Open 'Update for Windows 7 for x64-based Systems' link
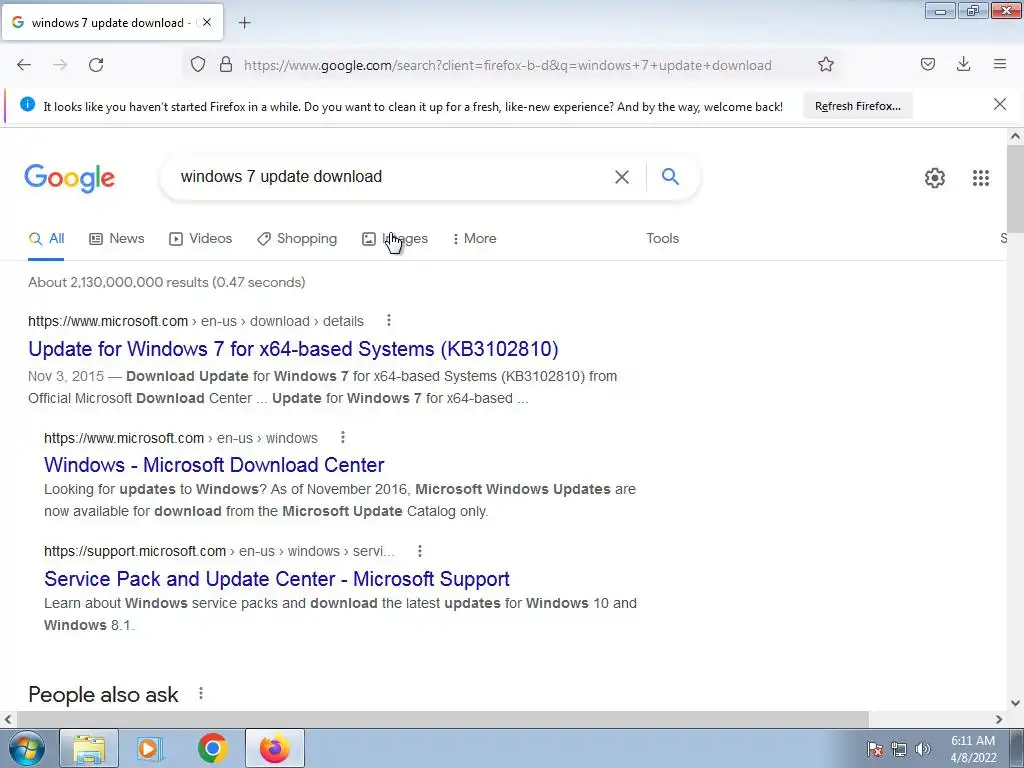 (x=293, y=349)
